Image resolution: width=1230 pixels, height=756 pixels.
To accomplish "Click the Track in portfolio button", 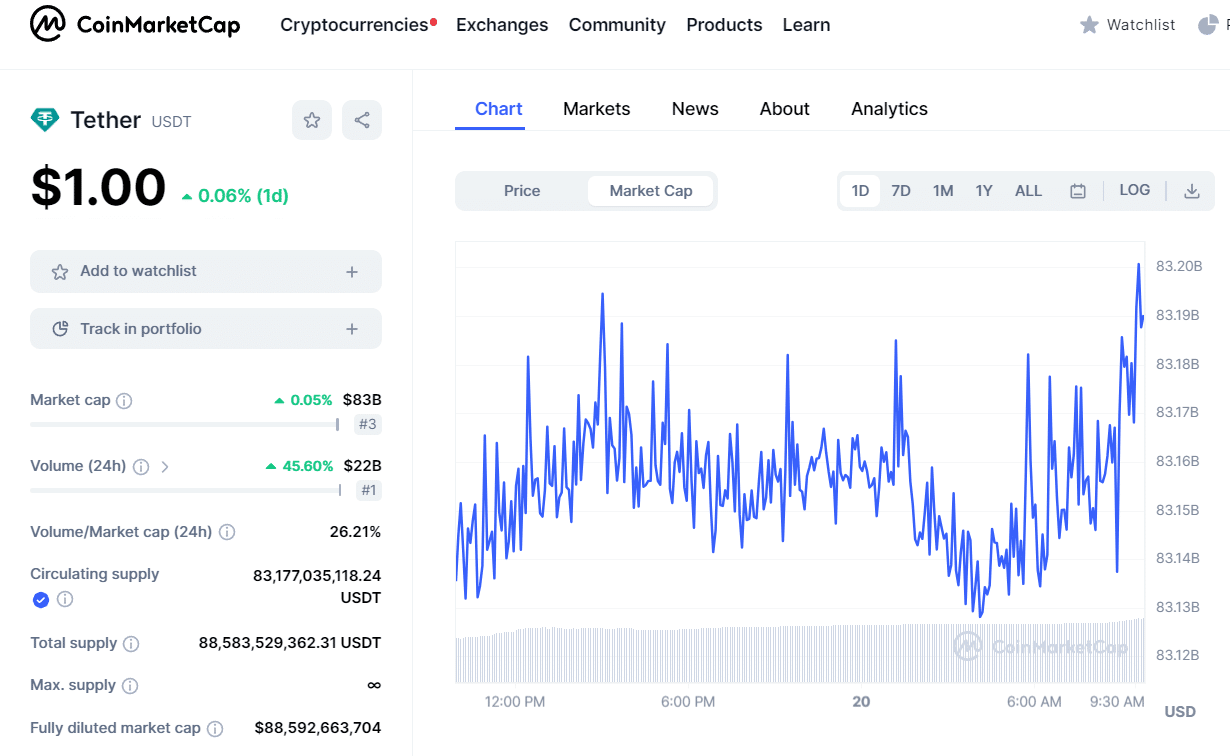I will point(206,329).
